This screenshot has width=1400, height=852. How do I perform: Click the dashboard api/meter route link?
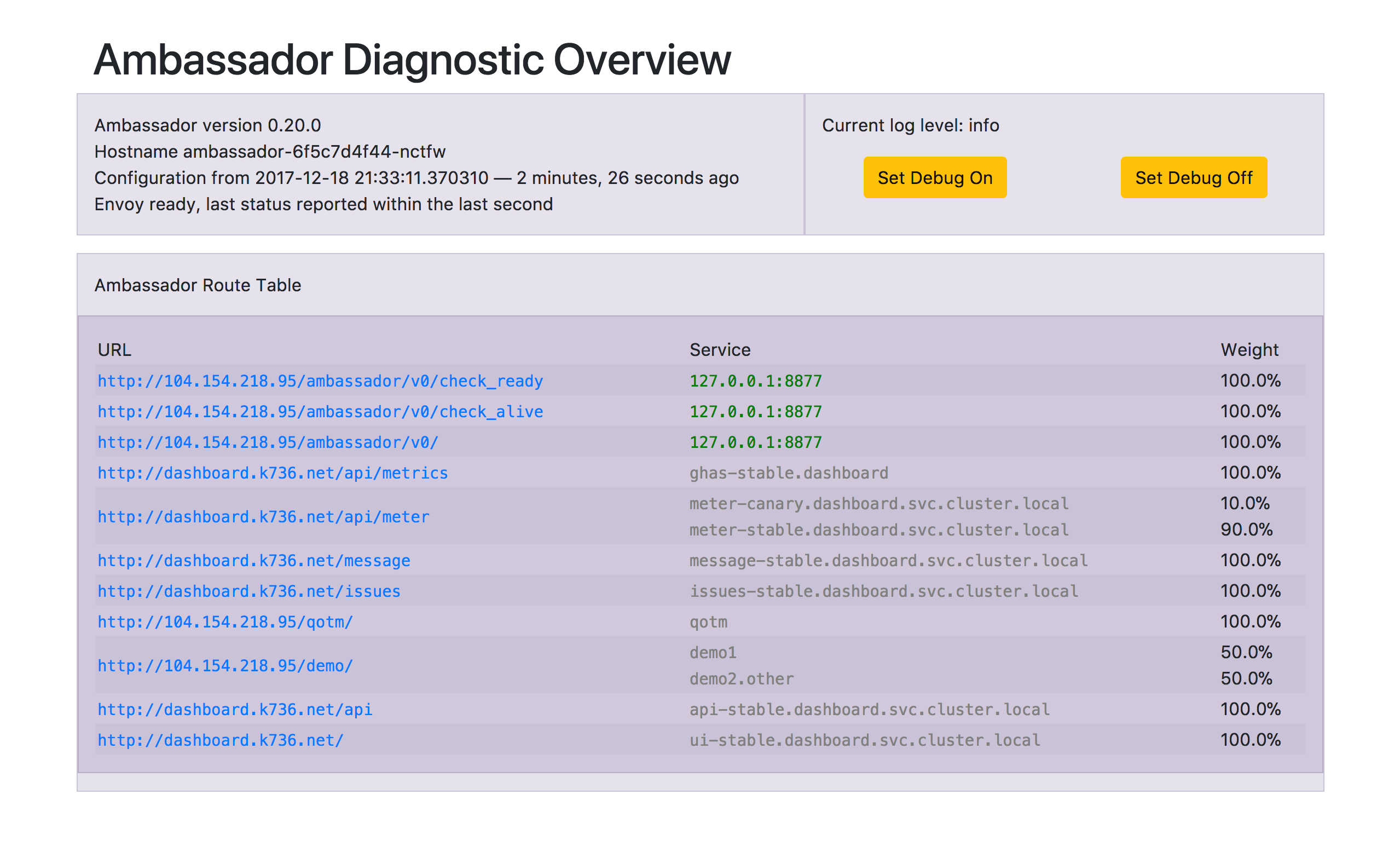(263, 517)
